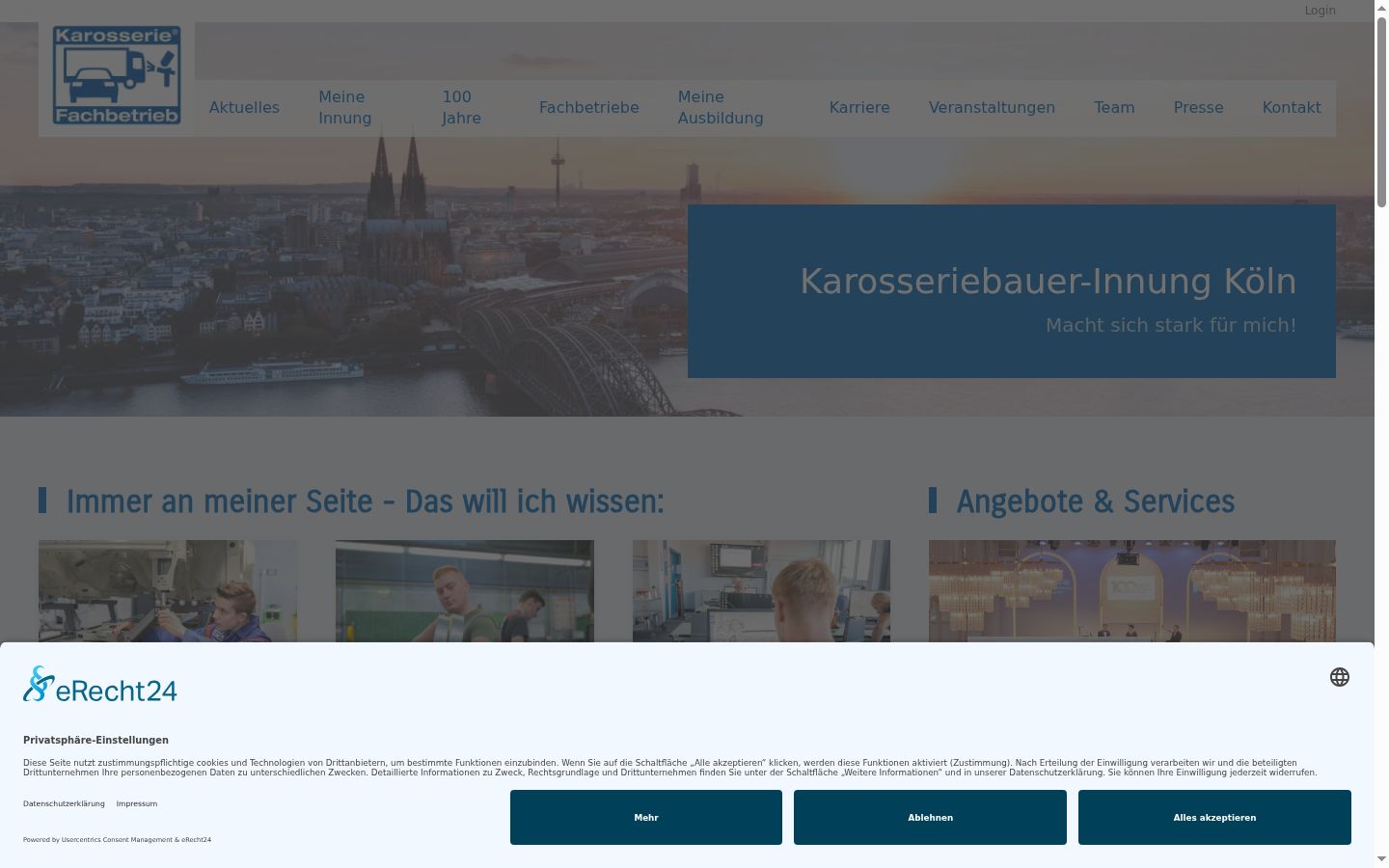Click the Login link at top right
1389x868 pixels.
click(x=1320, y=11)
